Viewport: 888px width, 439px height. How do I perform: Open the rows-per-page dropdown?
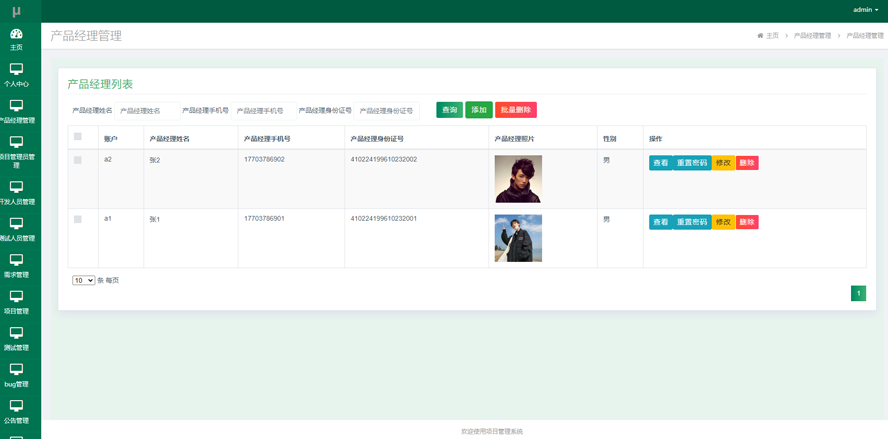tap(83, 281)
